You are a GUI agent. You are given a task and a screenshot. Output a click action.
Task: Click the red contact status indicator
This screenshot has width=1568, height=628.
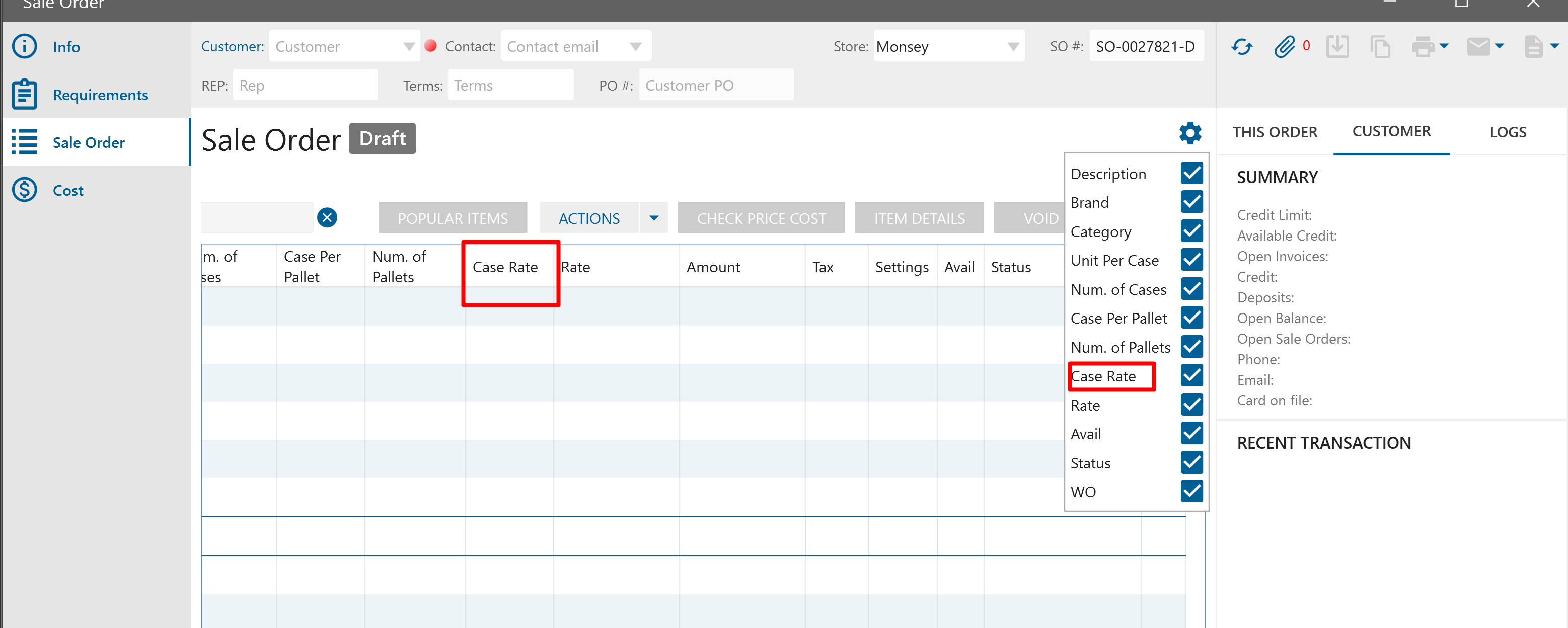(x=430, y=46)
